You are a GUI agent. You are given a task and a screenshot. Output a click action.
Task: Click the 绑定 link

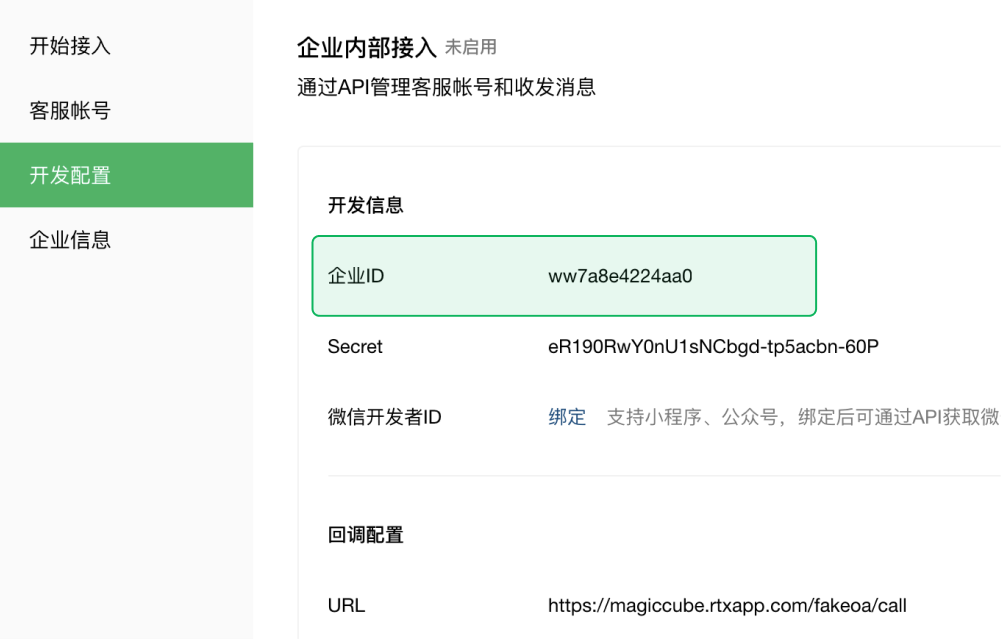[x=567, y=417]
